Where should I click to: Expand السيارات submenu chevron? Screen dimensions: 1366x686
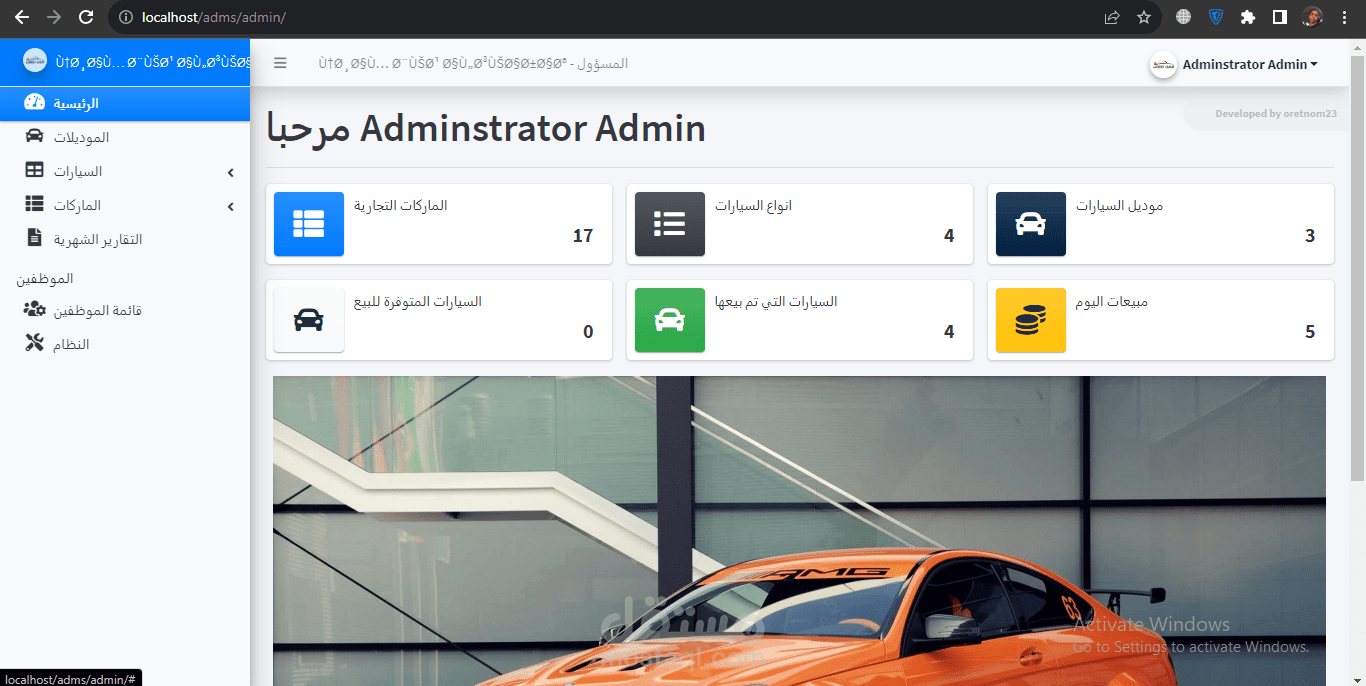(x=231, y=172)
